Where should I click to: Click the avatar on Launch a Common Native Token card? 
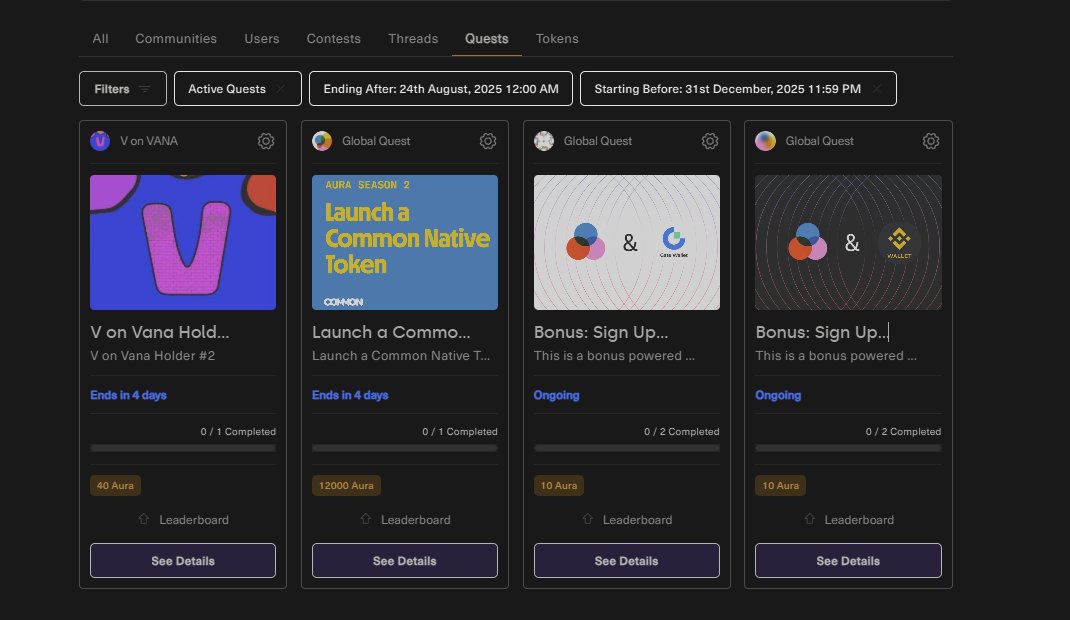(x=322, y=141)
